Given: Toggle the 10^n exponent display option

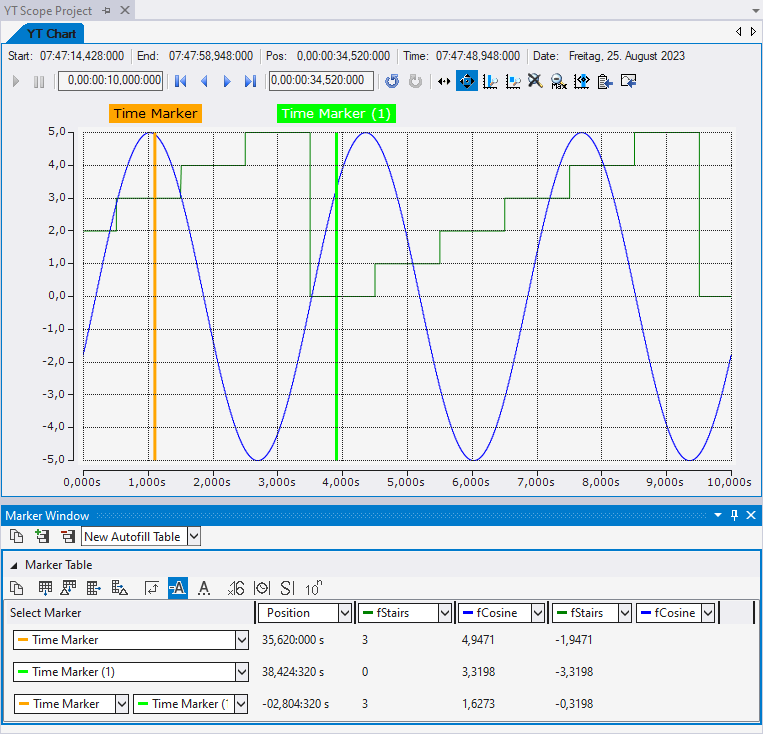Looking at the screenshot, I should pos(313,588).
